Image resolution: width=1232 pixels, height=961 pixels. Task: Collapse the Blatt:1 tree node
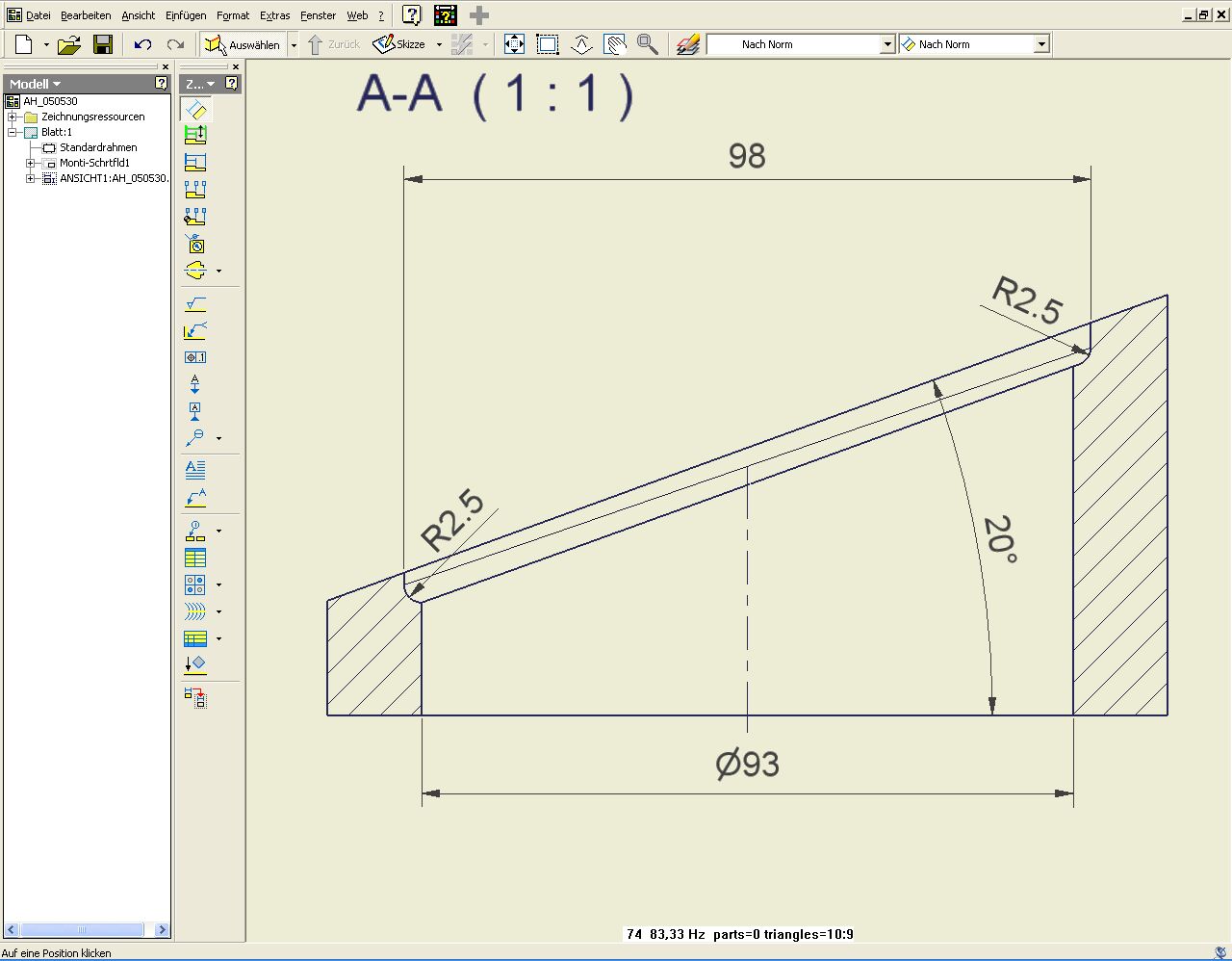(x=13, y=132)
